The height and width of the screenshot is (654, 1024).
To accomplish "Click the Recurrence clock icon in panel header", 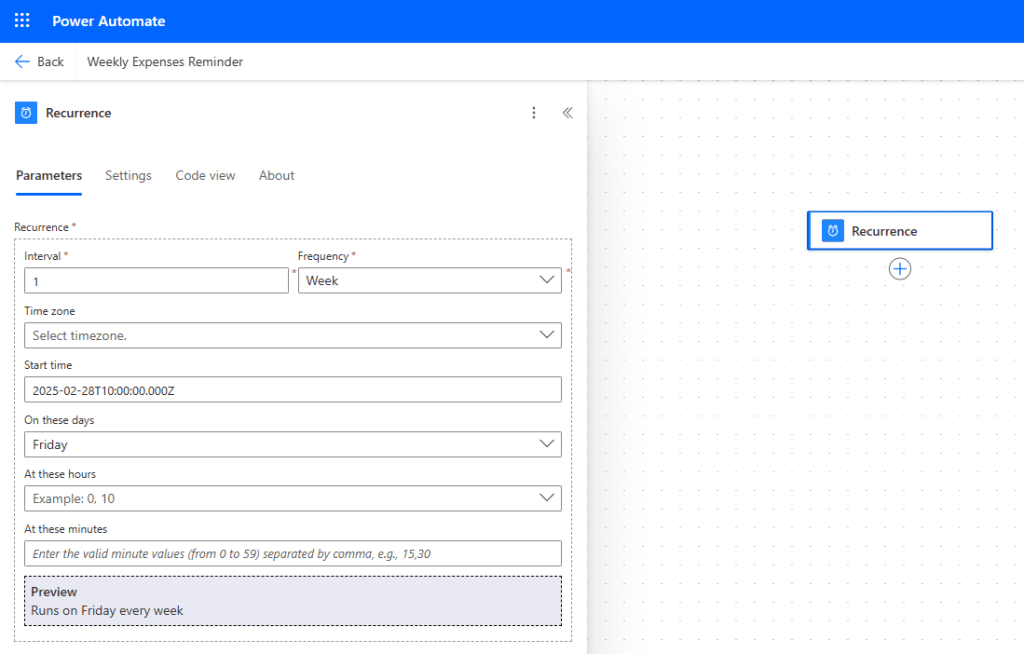I will [x=24, y=112].
